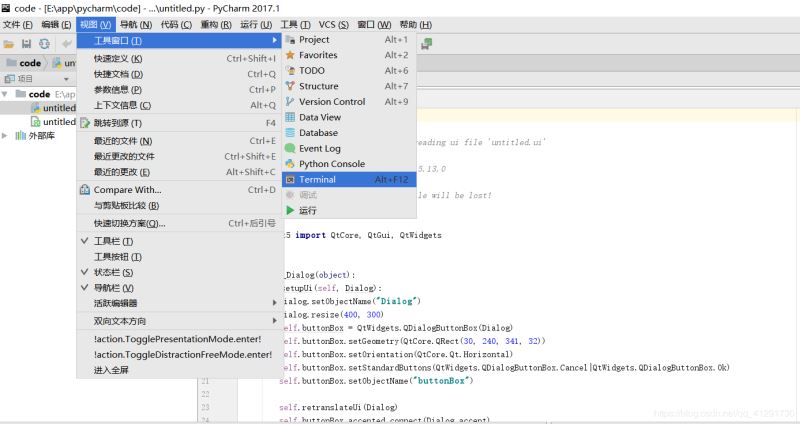Collapse the code project tree node
Screen dimensions: 800x424
(x=5, y=94)
